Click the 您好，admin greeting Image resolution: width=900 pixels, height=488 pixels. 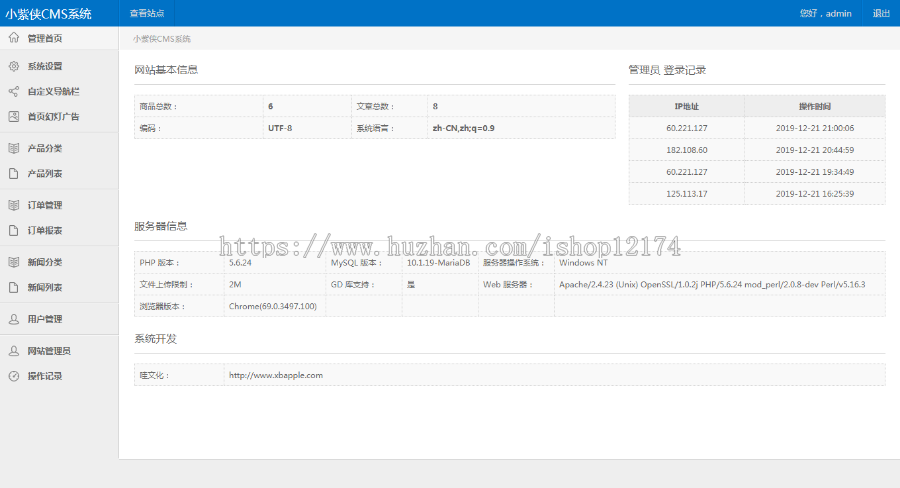pyautogui.click(x=825, y=13)
